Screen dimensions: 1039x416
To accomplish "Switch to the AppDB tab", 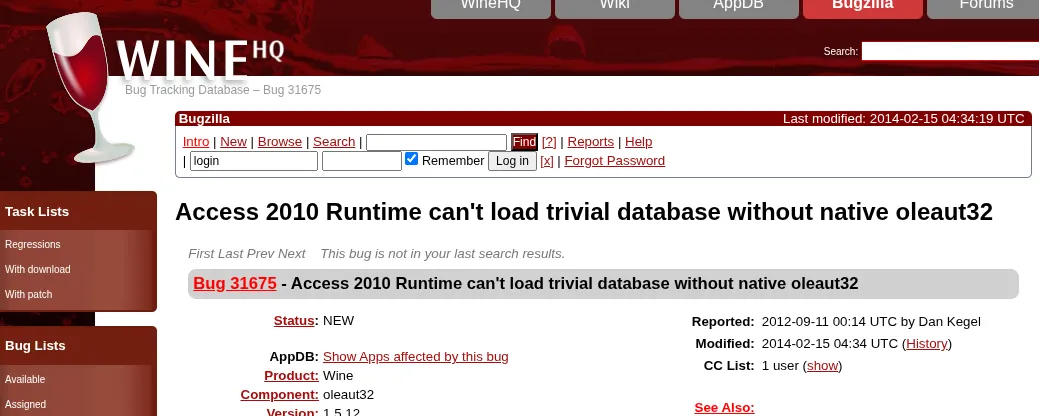I will point(738,6).
